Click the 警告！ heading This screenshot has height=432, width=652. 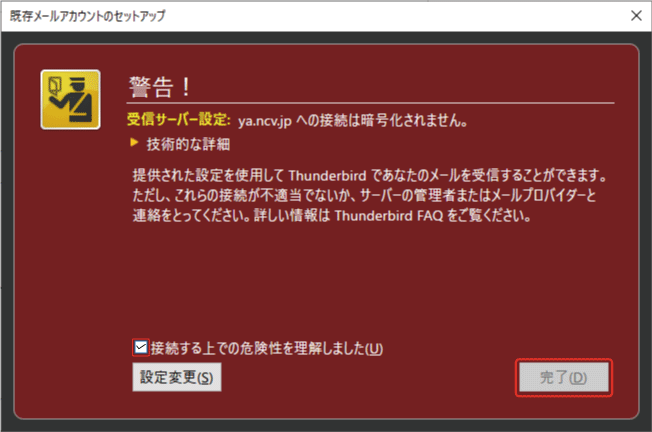tap(160, 87)
